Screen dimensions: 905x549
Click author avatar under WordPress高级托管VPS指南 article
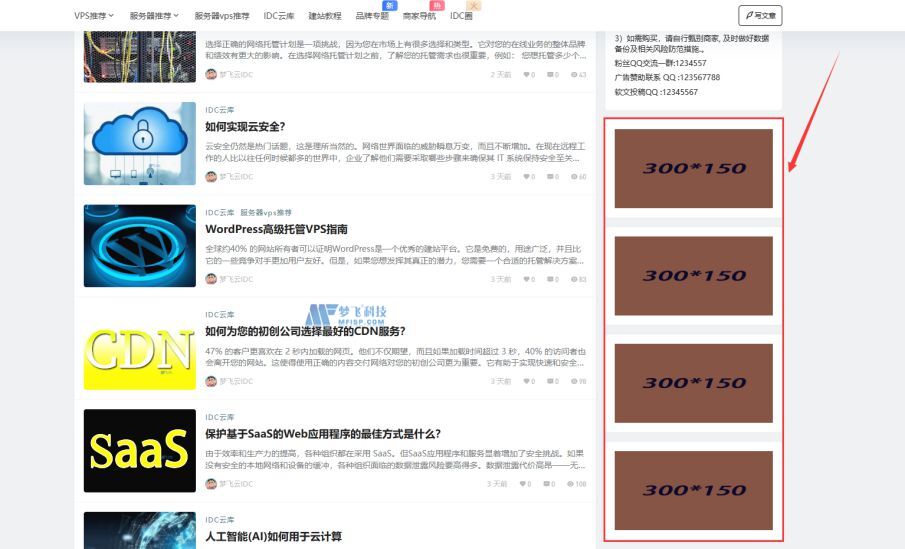coord(211,279)
